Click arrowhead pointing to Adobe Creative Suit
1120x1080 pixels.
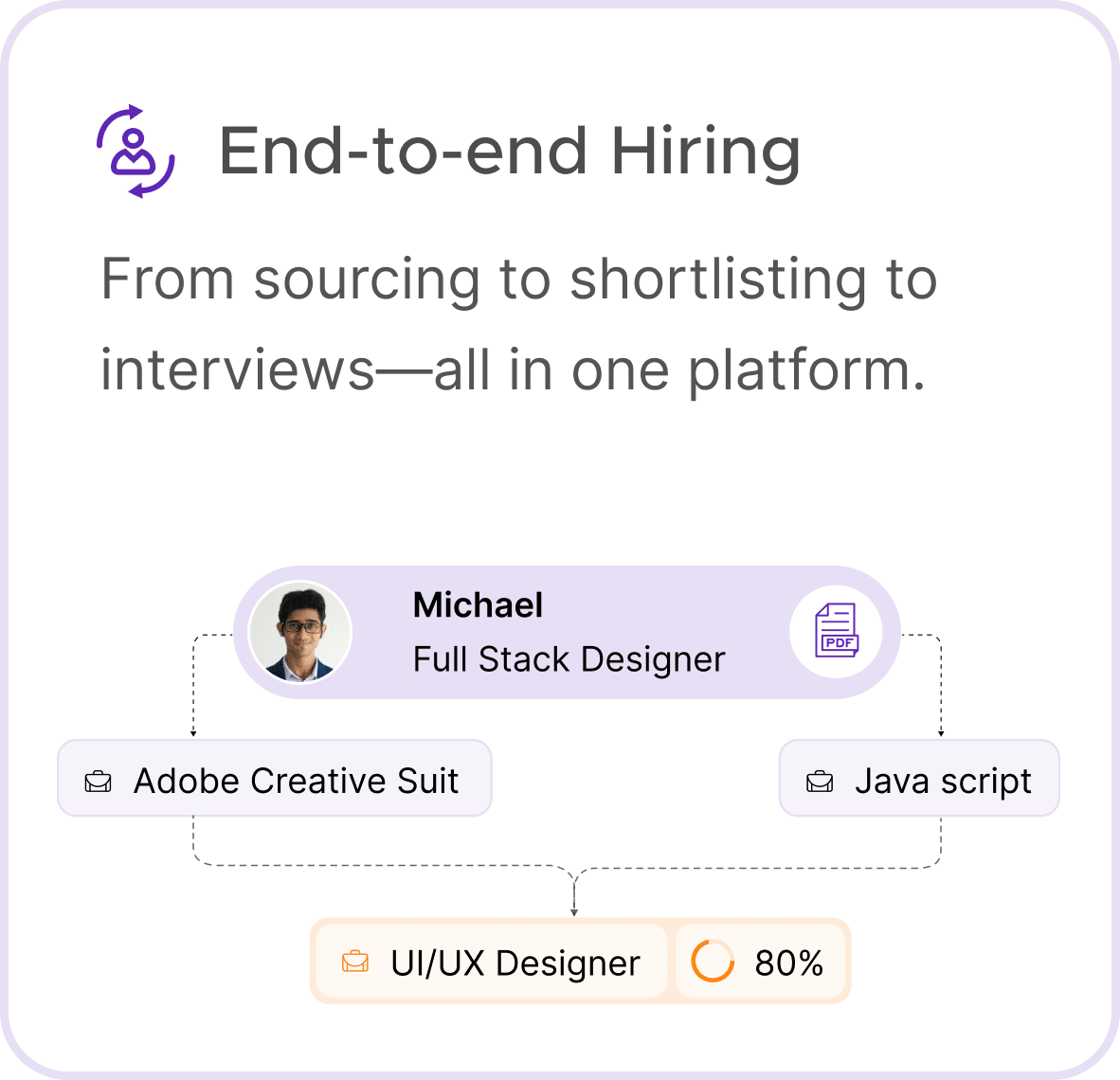pyautogui.click(x=193, y=733)
